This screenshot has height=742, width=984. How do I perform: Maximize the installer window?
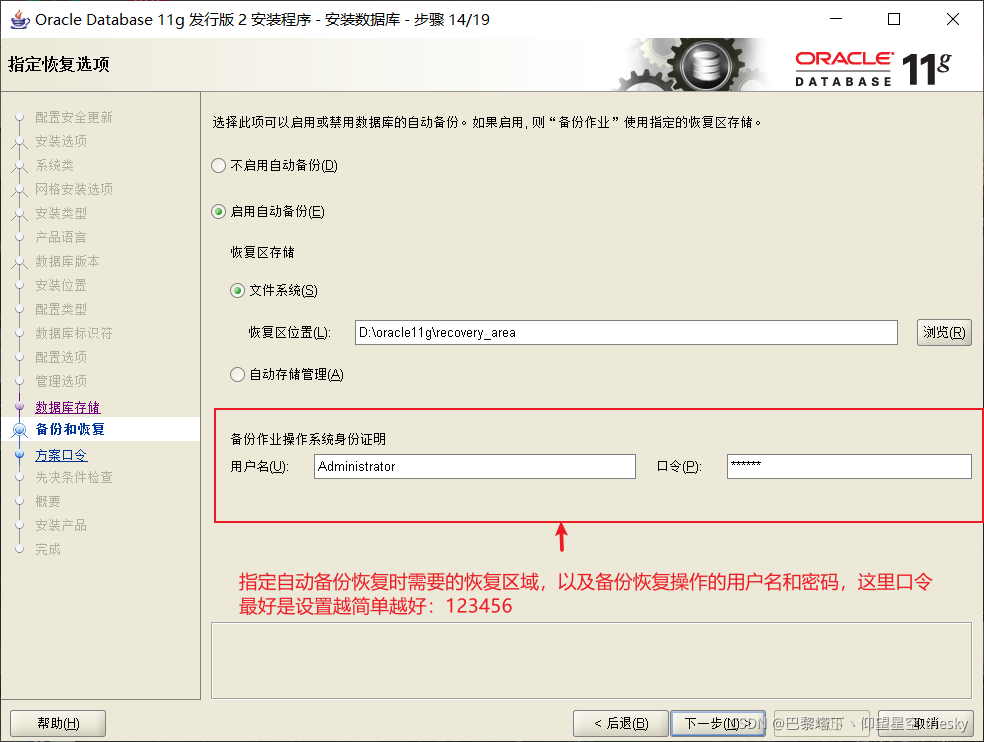point(894,19)
